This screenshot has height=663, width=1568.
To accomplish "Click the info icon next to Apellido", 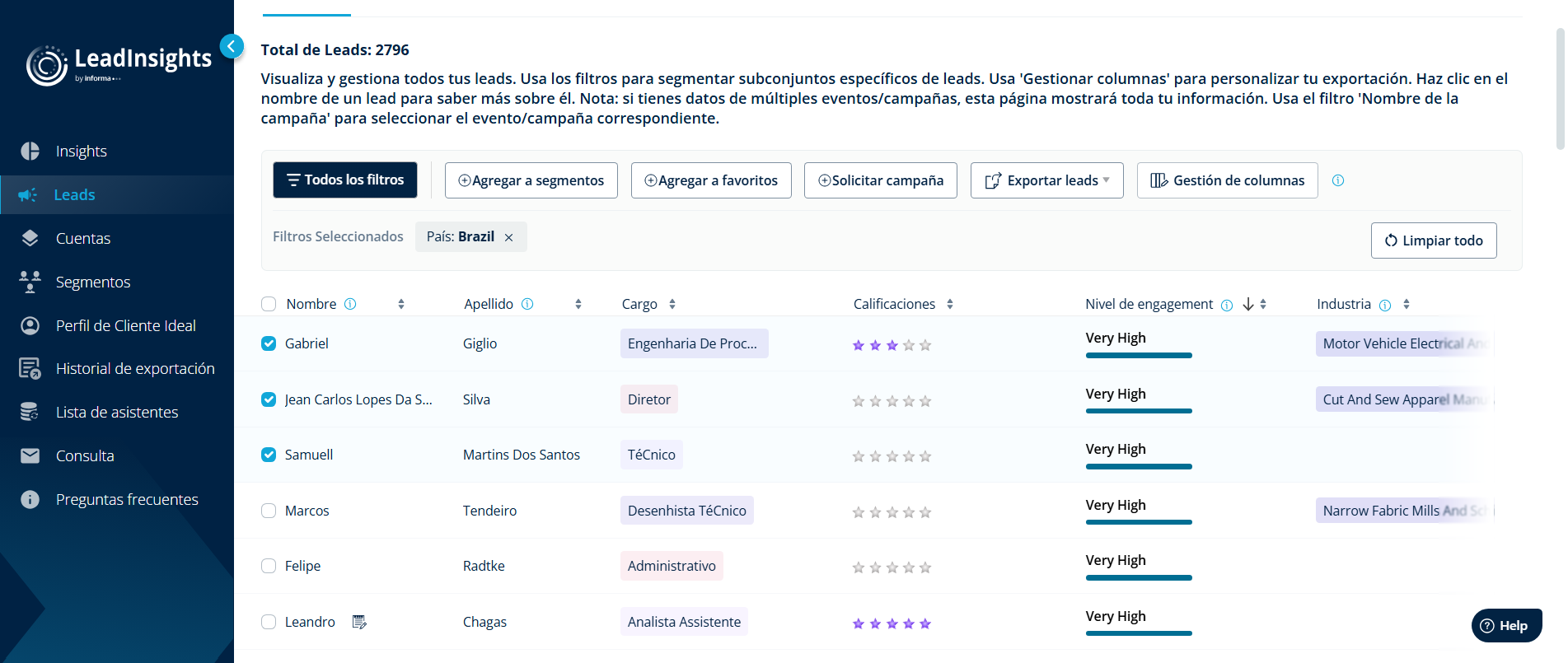I will (527, 304).
